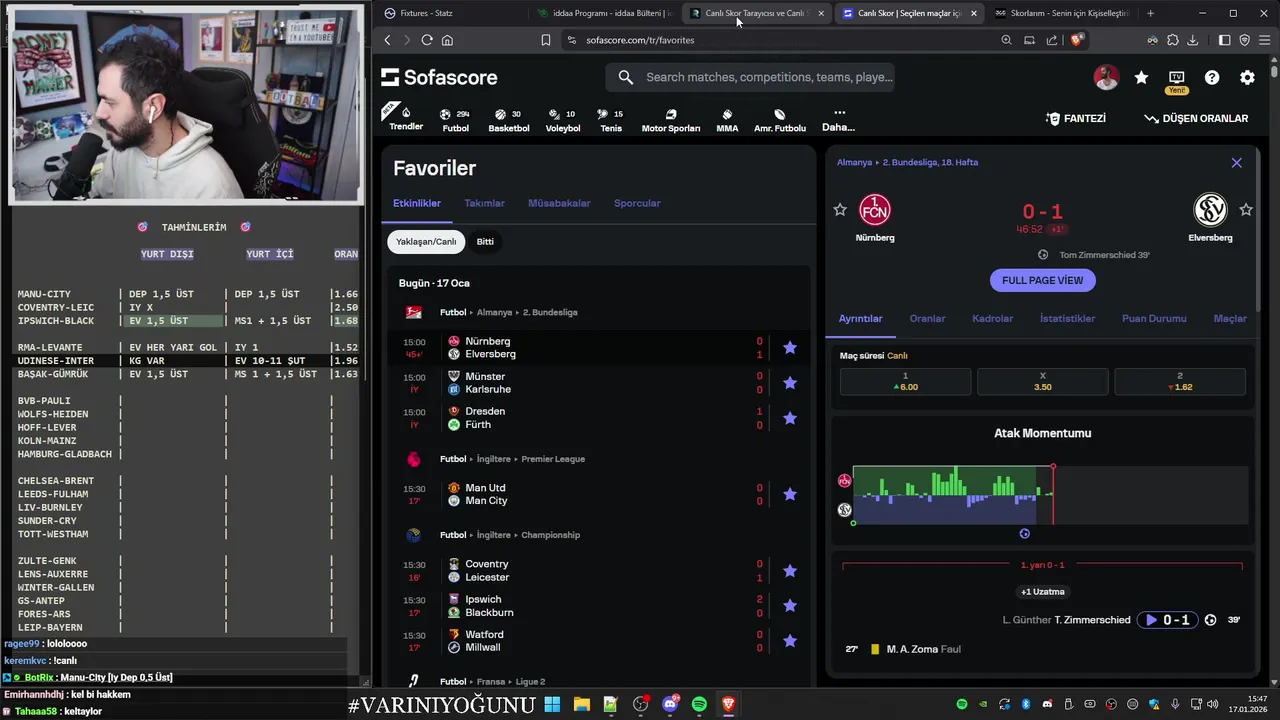Unfavorite the Nürnberg-Elversberg match star
1280x720 pixels.
click(790, 348)
